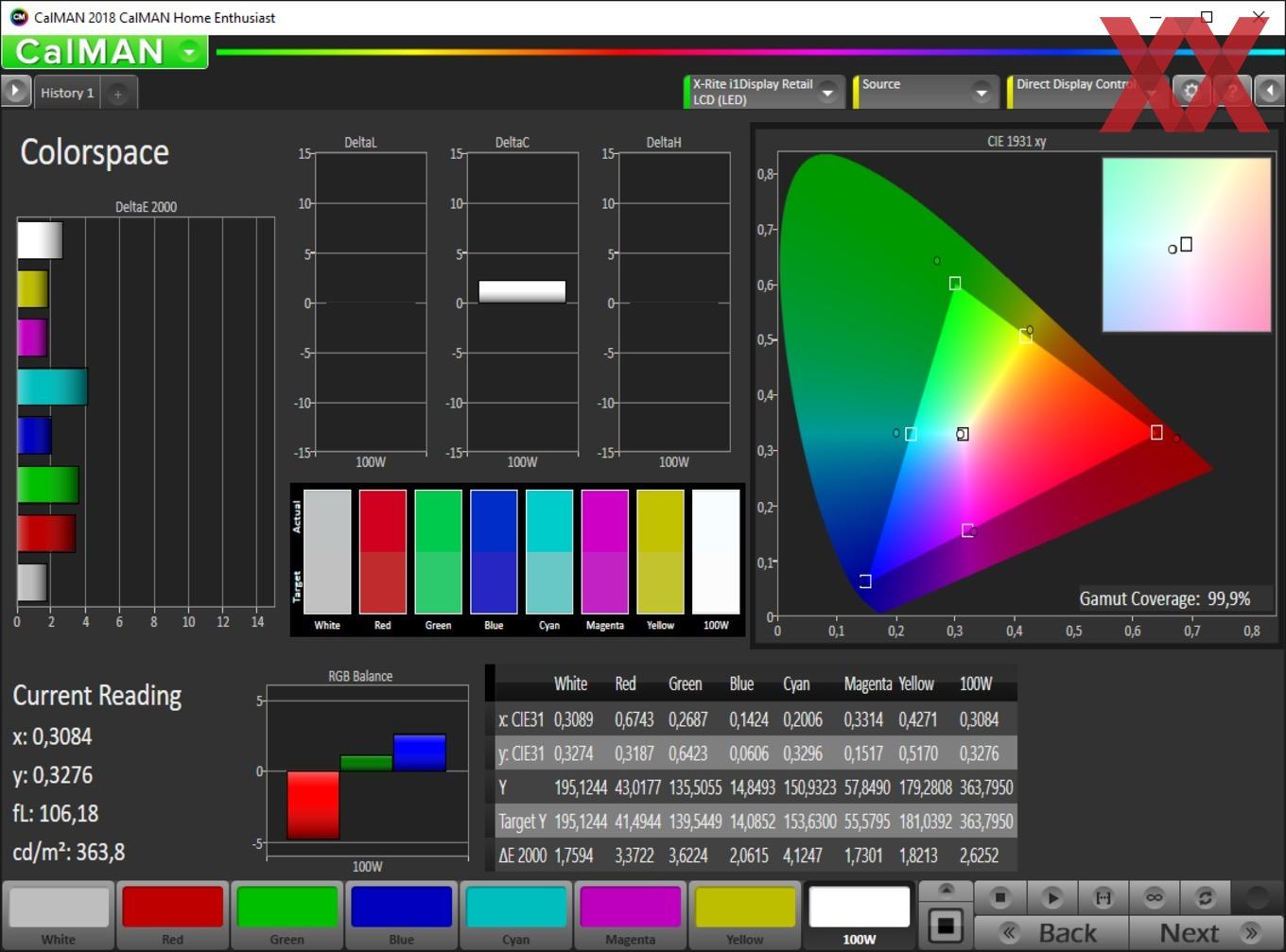The width and height of the screenshot is (1286, 952).
Task: Click the DeltaC white bar in chart
Action: (x=522, y=291)
